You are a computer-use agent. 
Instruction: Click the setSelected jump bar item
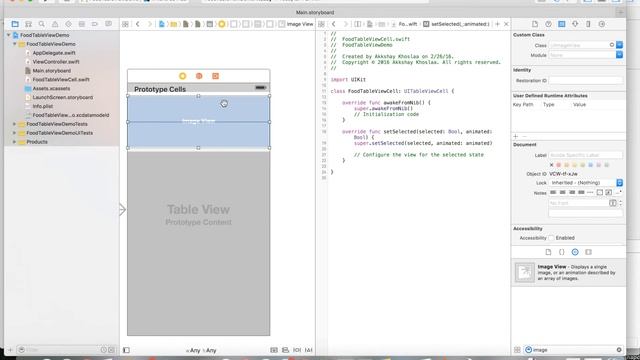point(456,24)
